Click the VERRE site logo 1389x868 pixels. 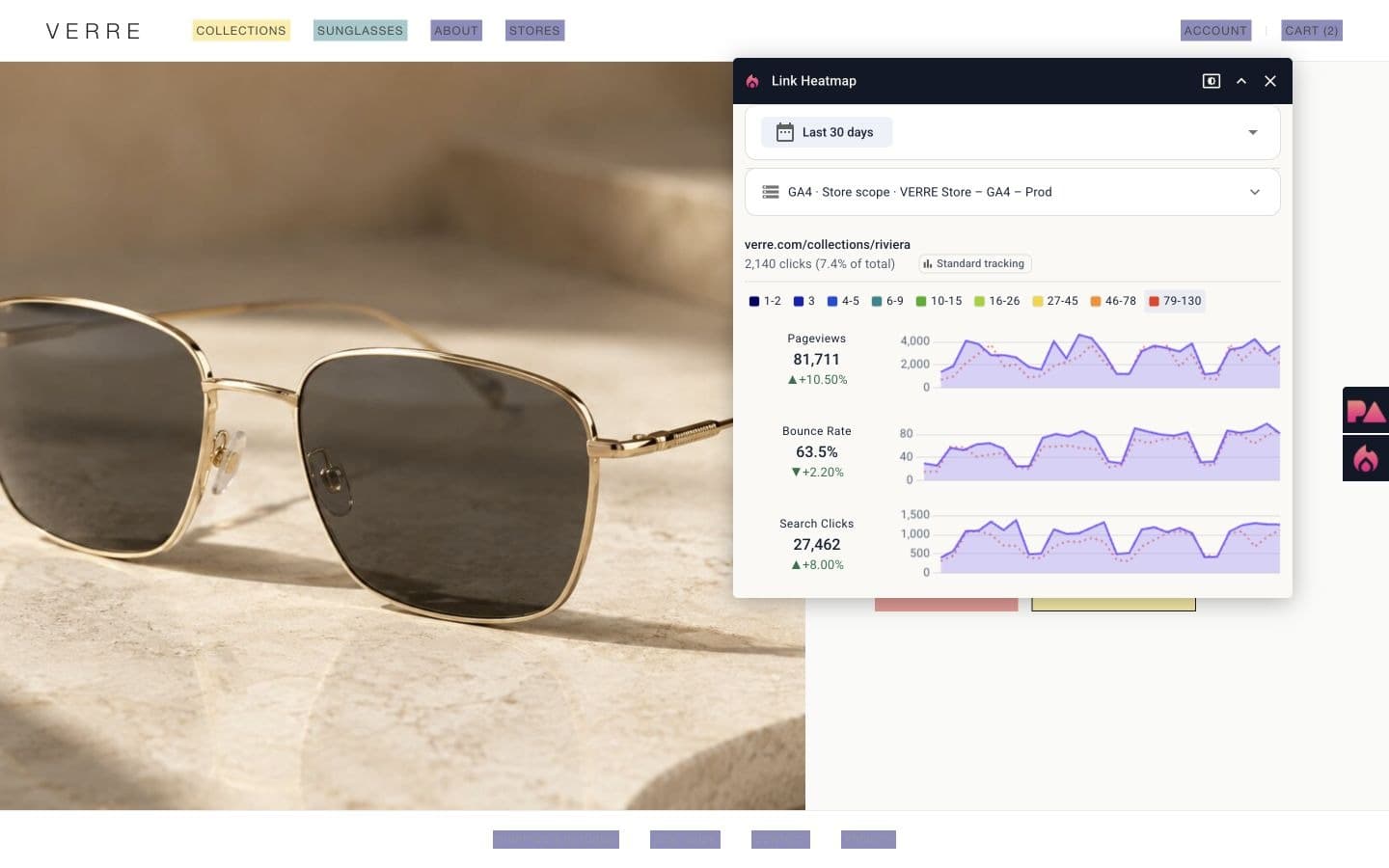pyautogui.click(x=94, y=31)
